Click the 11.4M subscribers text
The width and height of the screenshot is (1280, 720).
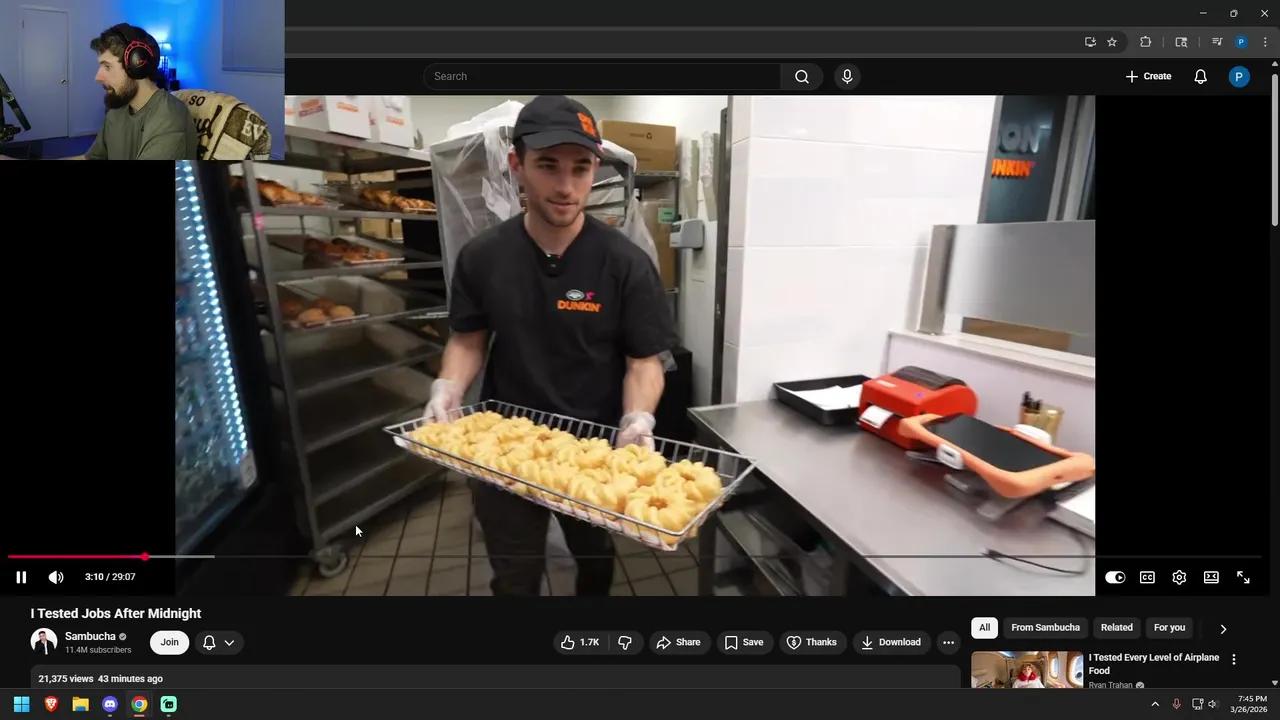coord(98,650)
